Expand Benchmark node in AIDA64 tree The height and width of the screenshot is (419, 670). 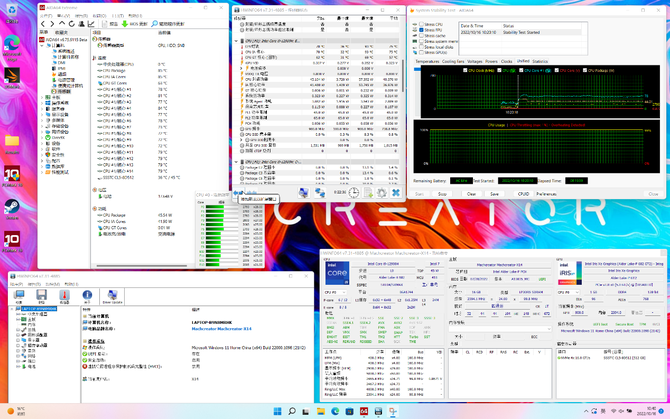point(43,172)
